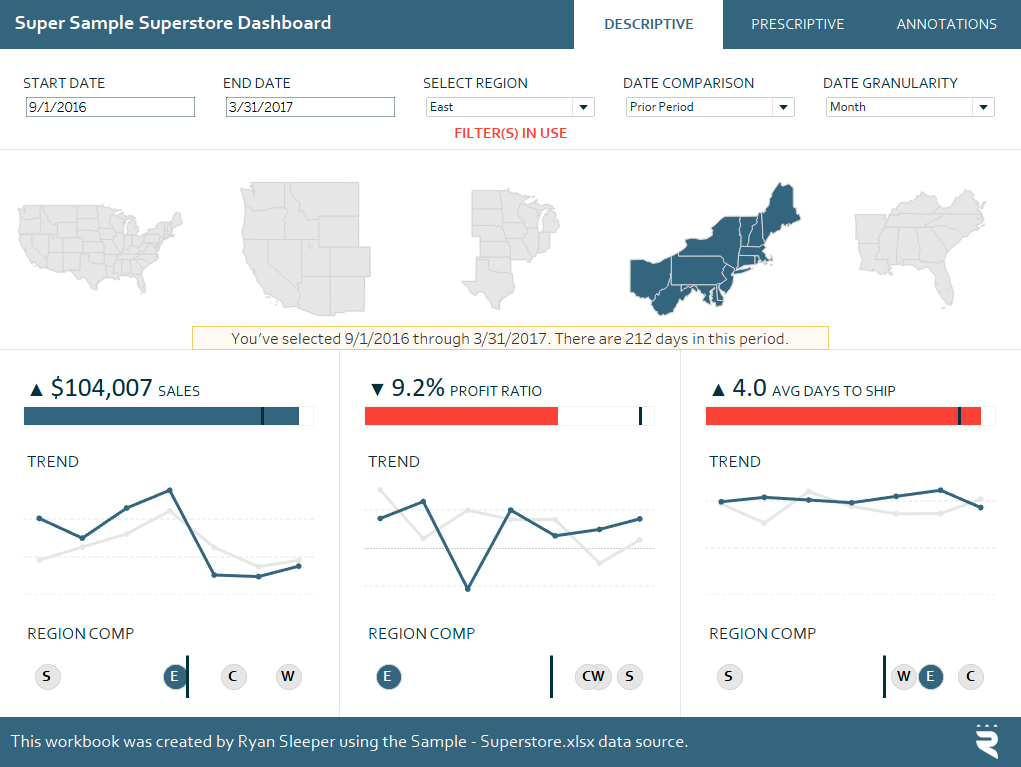This screenshot has width=1021, height=767.
Task: Toggle the W marker under Avg Days to Ship
Action: [903, 676]
